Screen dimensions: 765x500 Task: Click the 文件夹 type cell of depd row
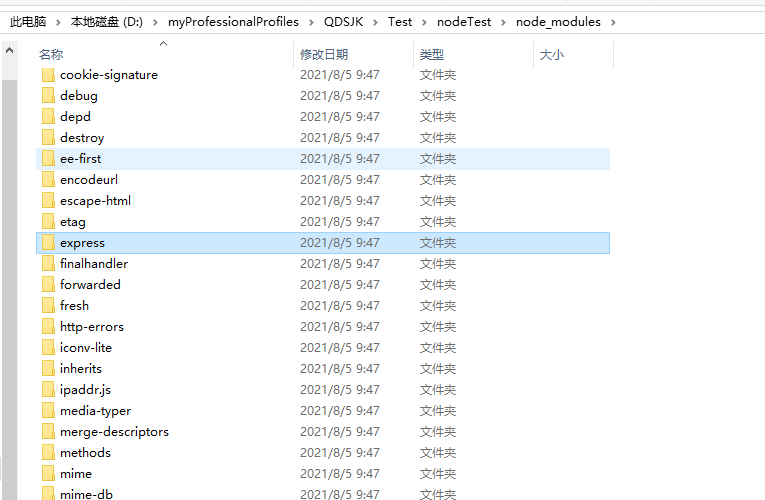coord(438,117)
